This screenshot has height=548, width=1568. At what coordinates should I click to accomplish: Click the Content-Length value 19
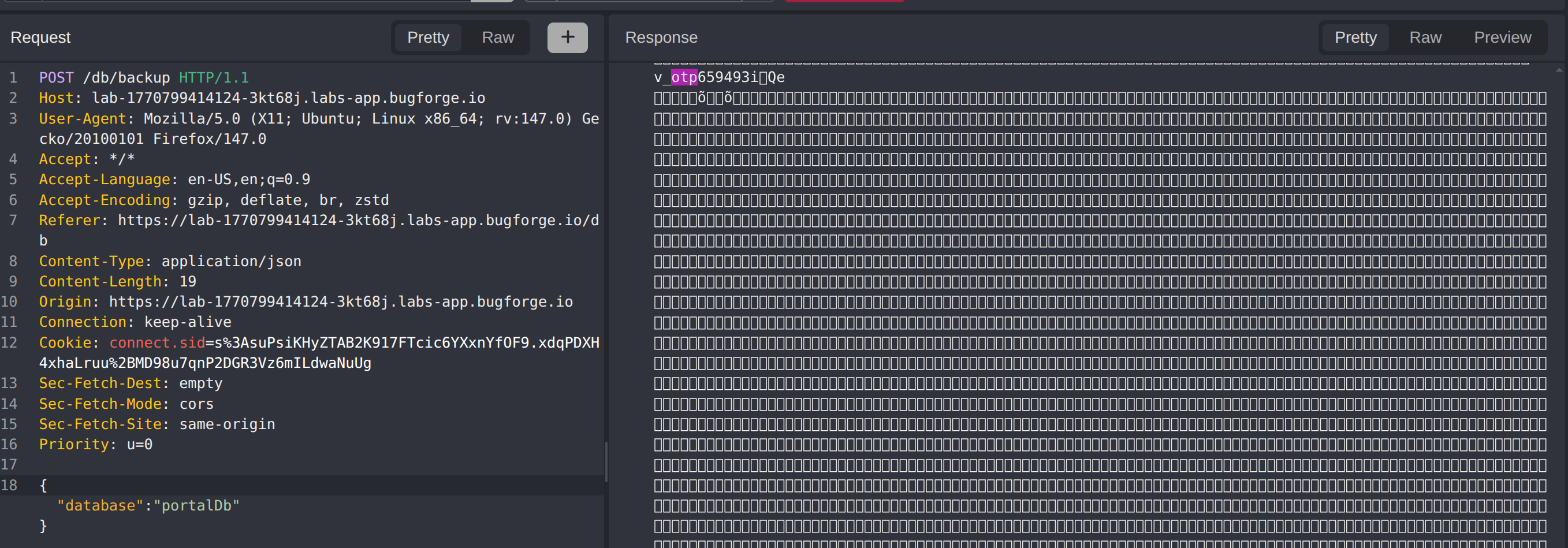tap(188, 282)
